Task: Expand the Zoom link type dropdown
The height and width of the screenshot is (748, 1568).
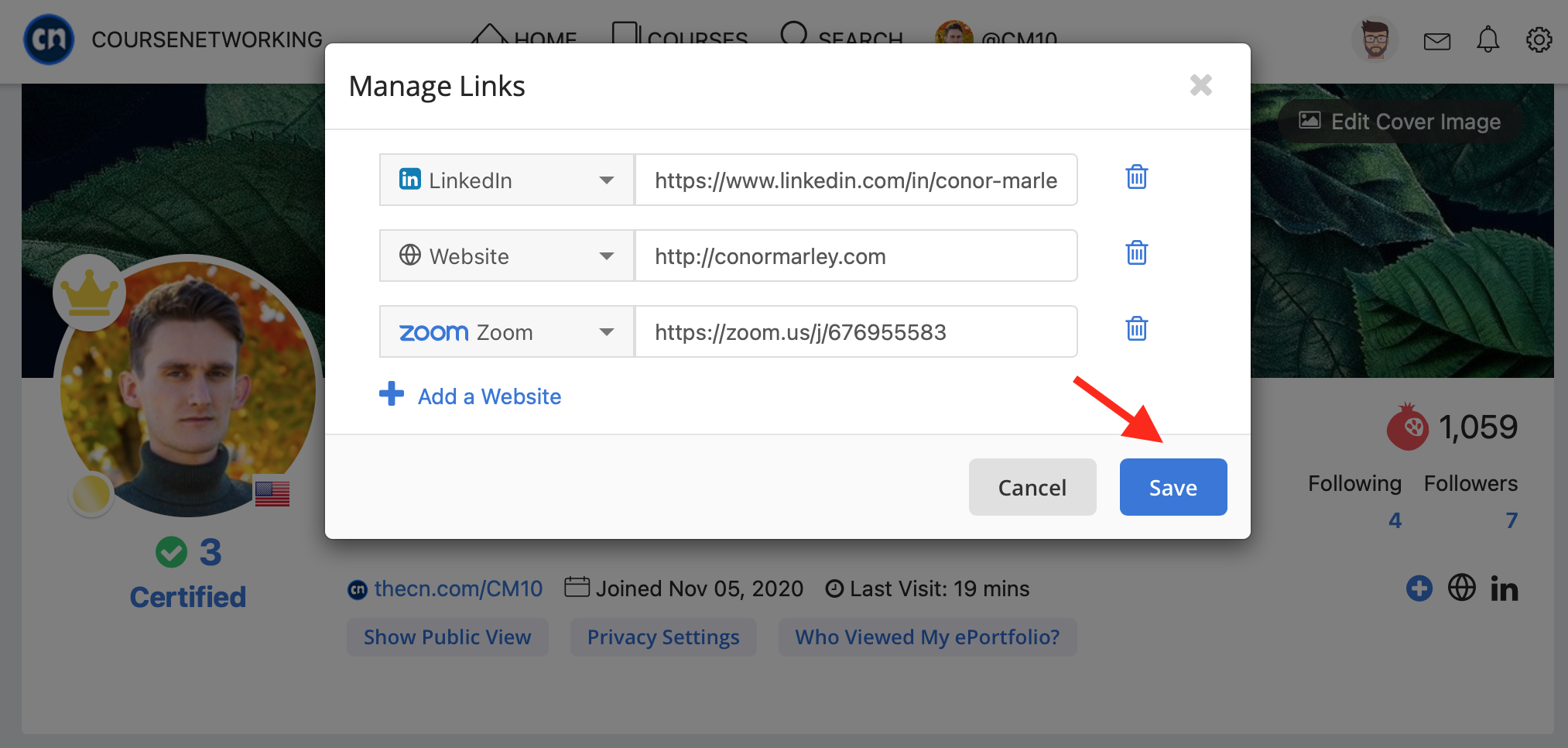Action: tap(507, 331)
